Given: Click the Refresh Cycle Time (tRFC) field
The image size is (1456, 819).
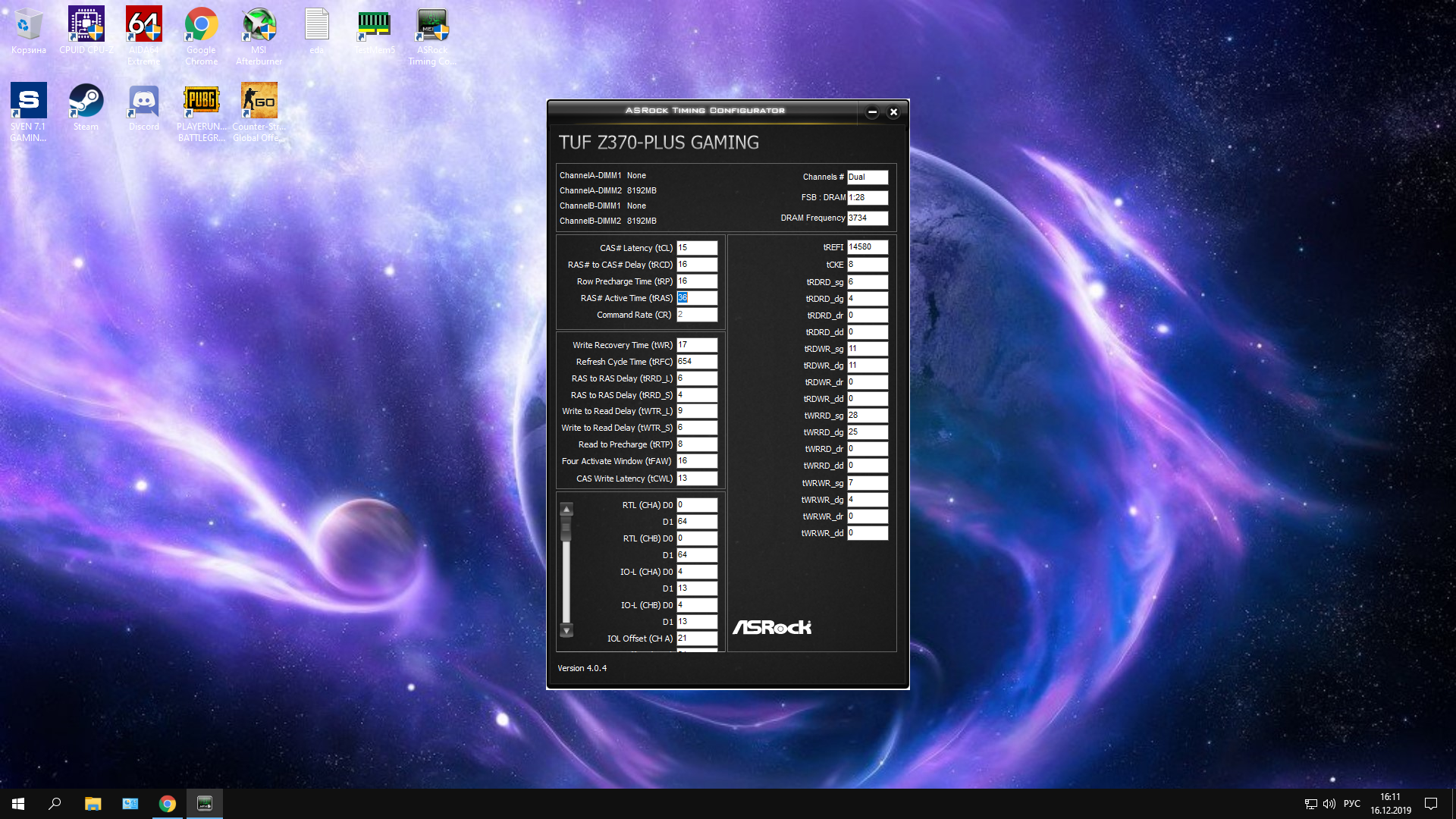Looking at the screenshot, I should point(696,362).
